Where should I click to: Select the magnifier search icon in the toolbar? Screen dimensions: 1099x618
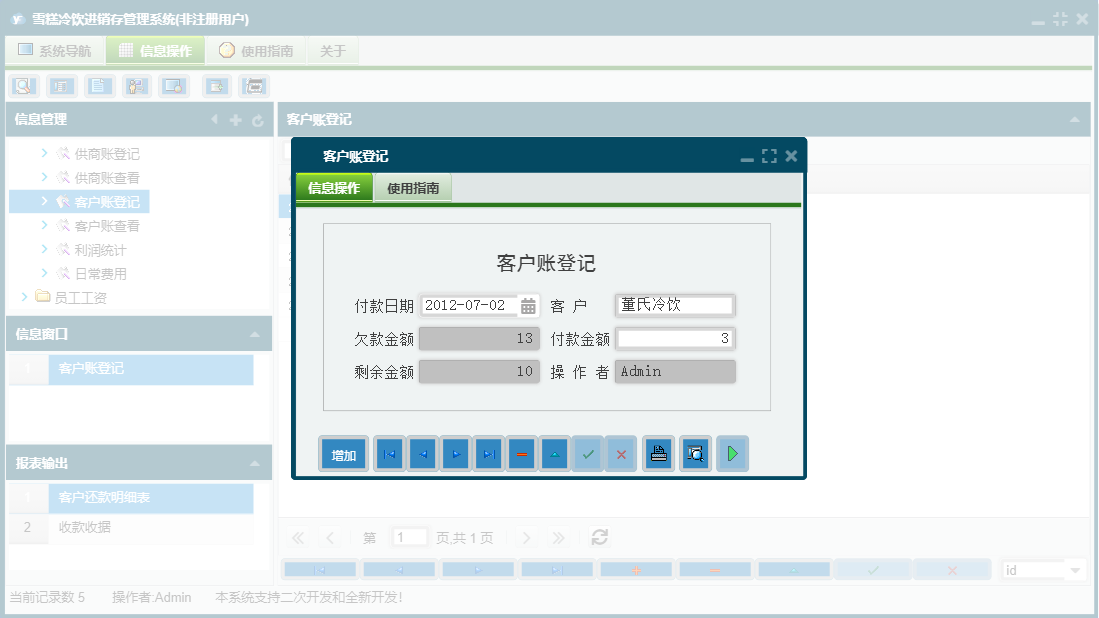[x=22, y=86]
